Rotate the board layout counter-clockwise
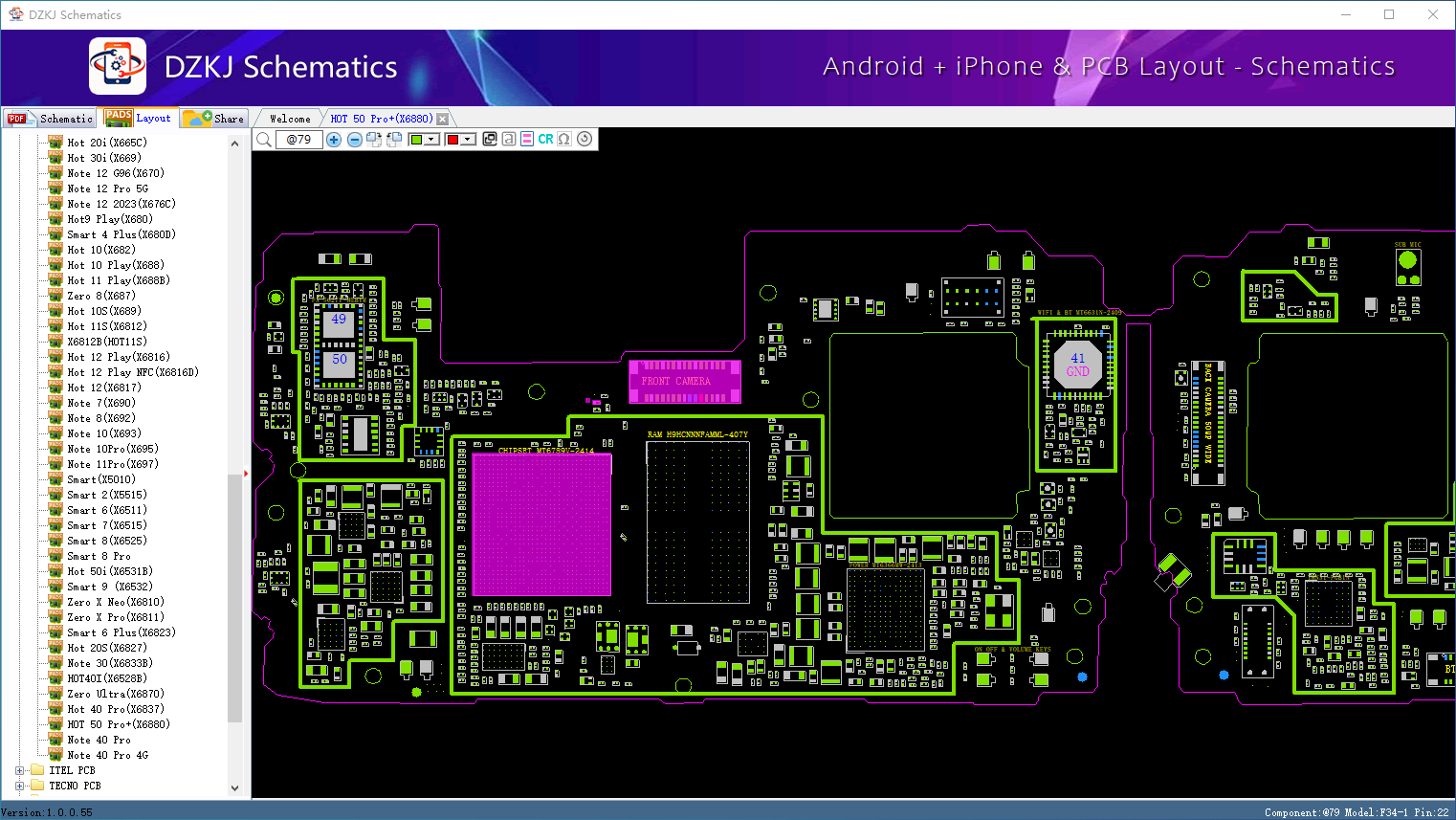This screenshot has height=820, width=1456. (x=393, y=140)
